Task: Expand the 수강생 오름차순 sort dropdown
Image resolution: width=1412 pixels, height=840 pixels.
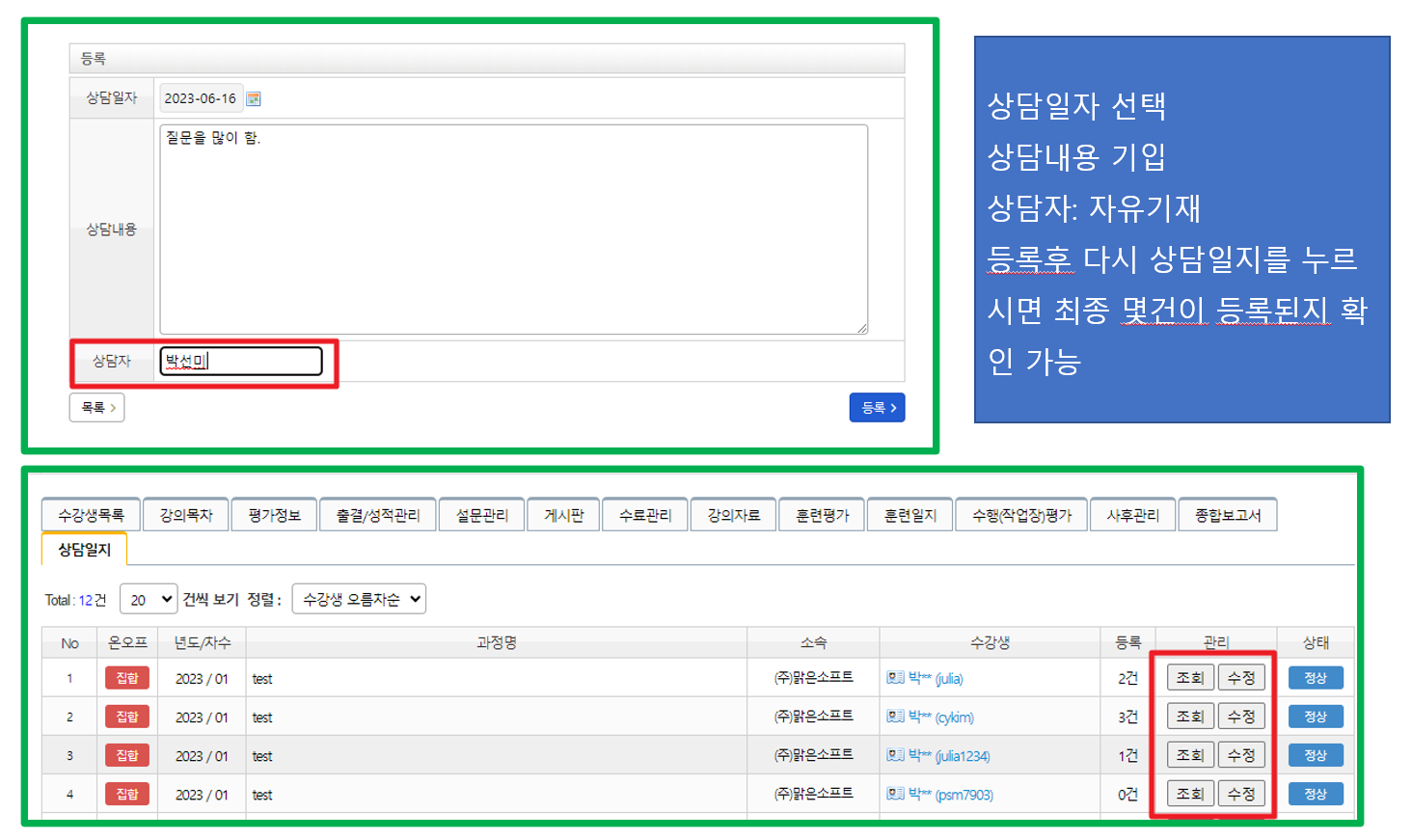Action: tap(359, 599)
